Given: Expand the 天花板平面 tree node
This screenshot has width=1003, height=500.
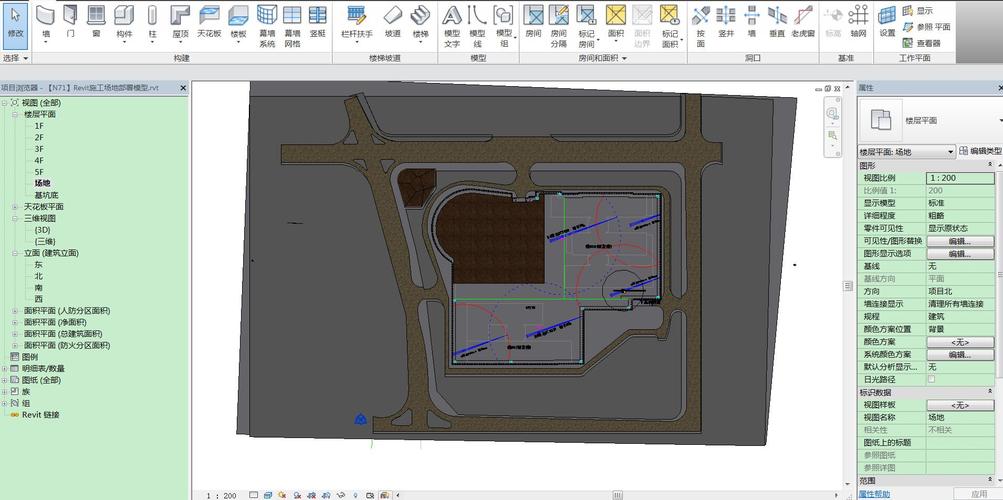Looking at the screenshot, I should (15, 207).
